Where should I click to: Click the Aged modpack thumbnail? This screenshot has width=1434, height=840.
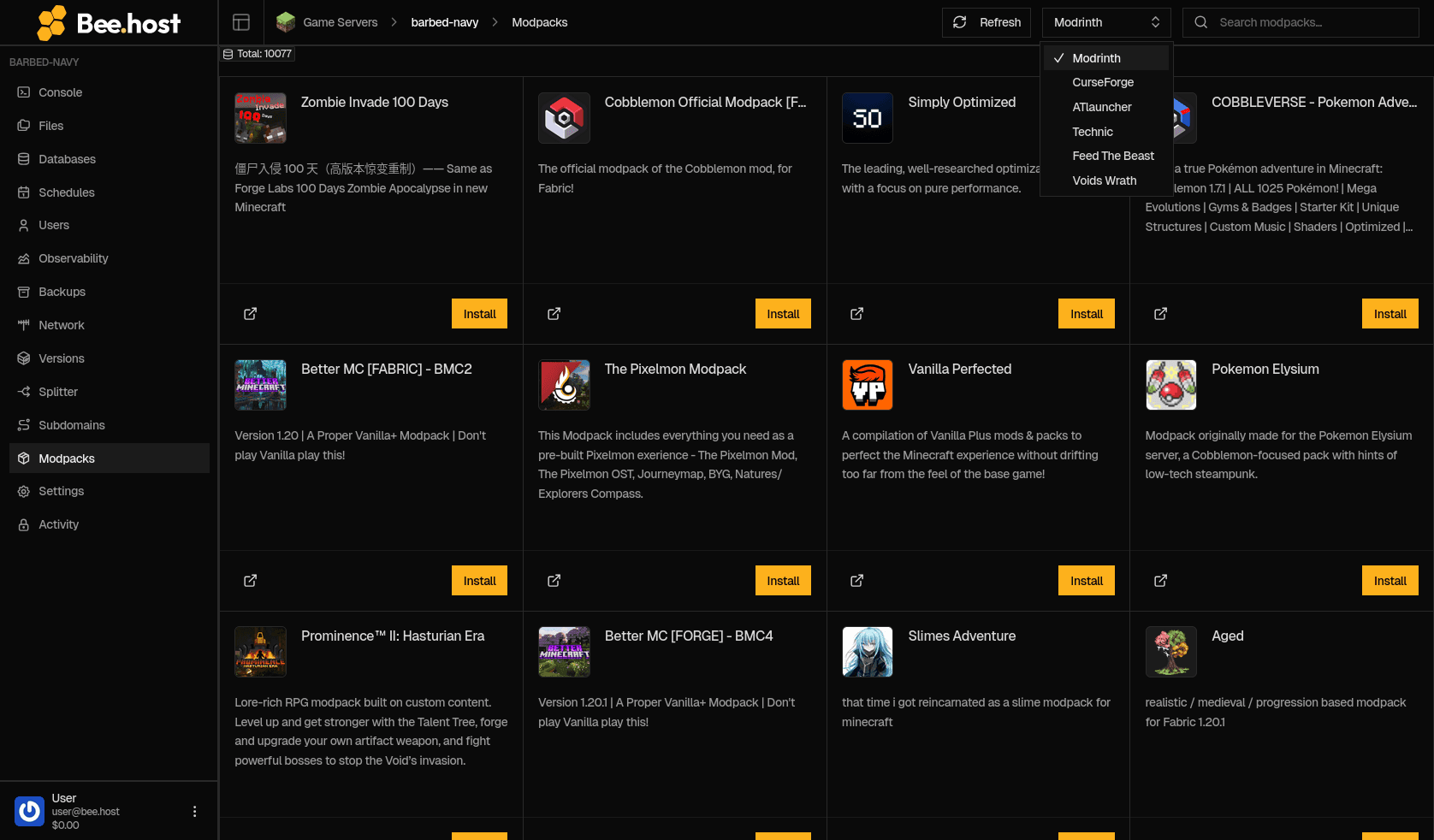(x=1171, y=652)
